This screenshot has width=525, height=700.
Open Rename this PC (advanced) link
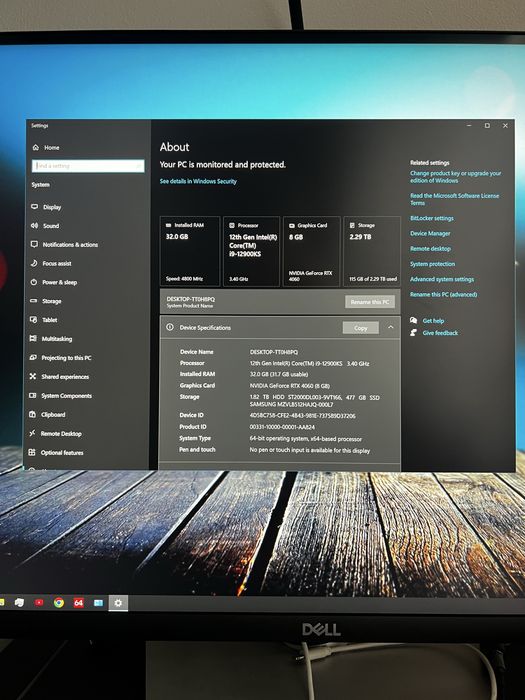(443, 294)
